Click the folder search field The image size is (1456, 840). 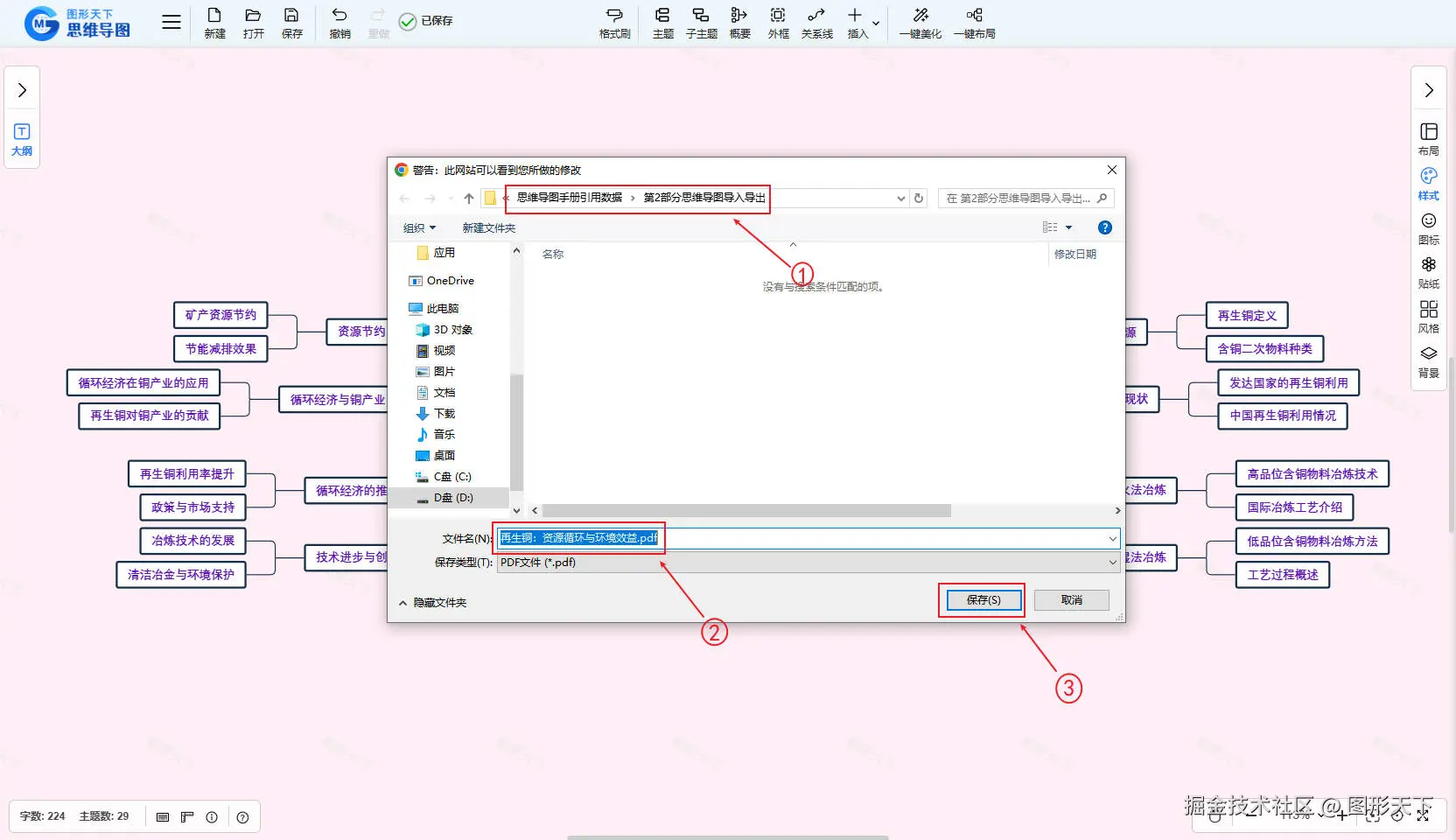tap(1025, 199)
